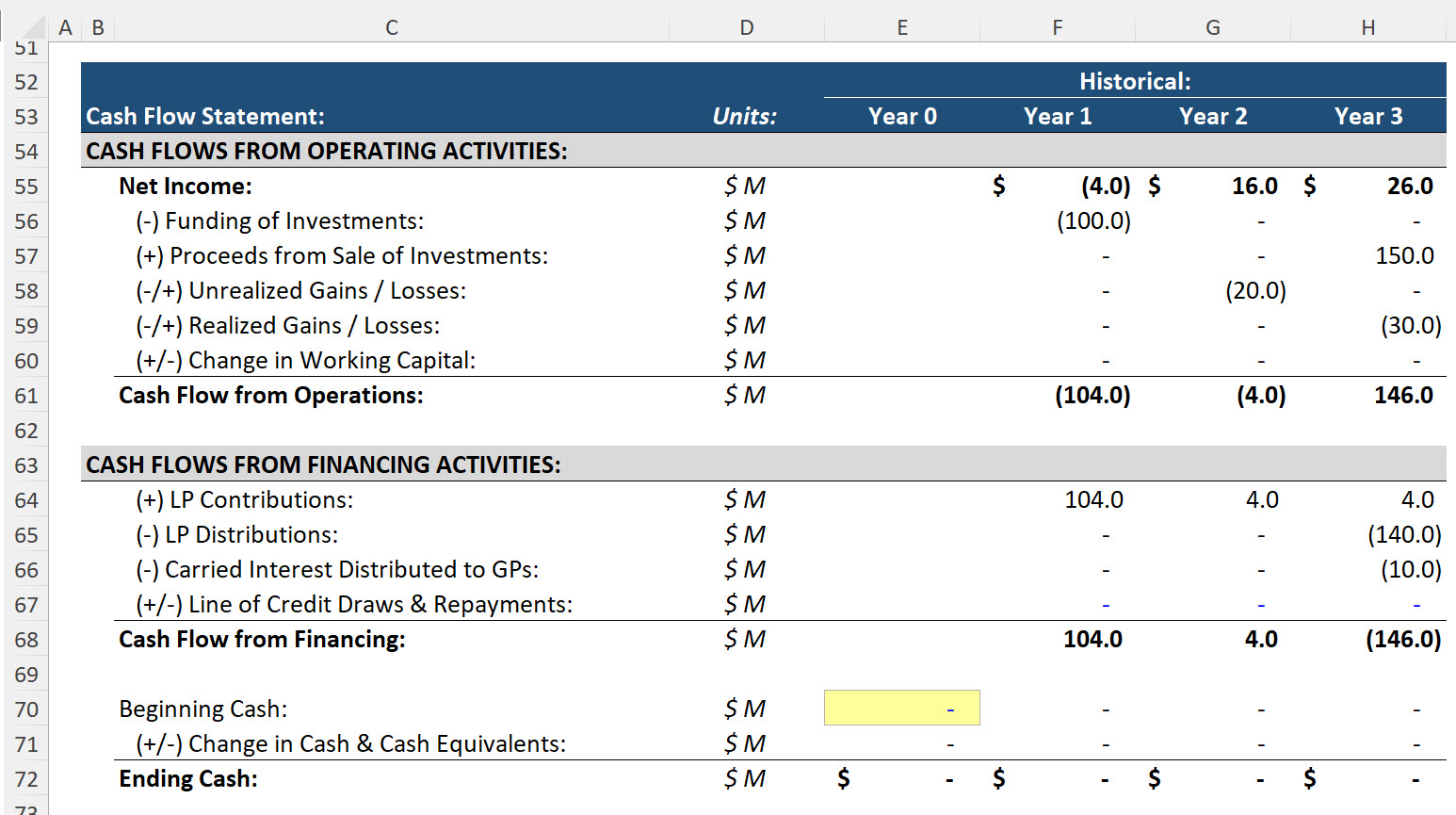Screen dimensions: 1456x815
Task: Click '(+/-) Change in Working Capital:' label
Action: [306, 360]
